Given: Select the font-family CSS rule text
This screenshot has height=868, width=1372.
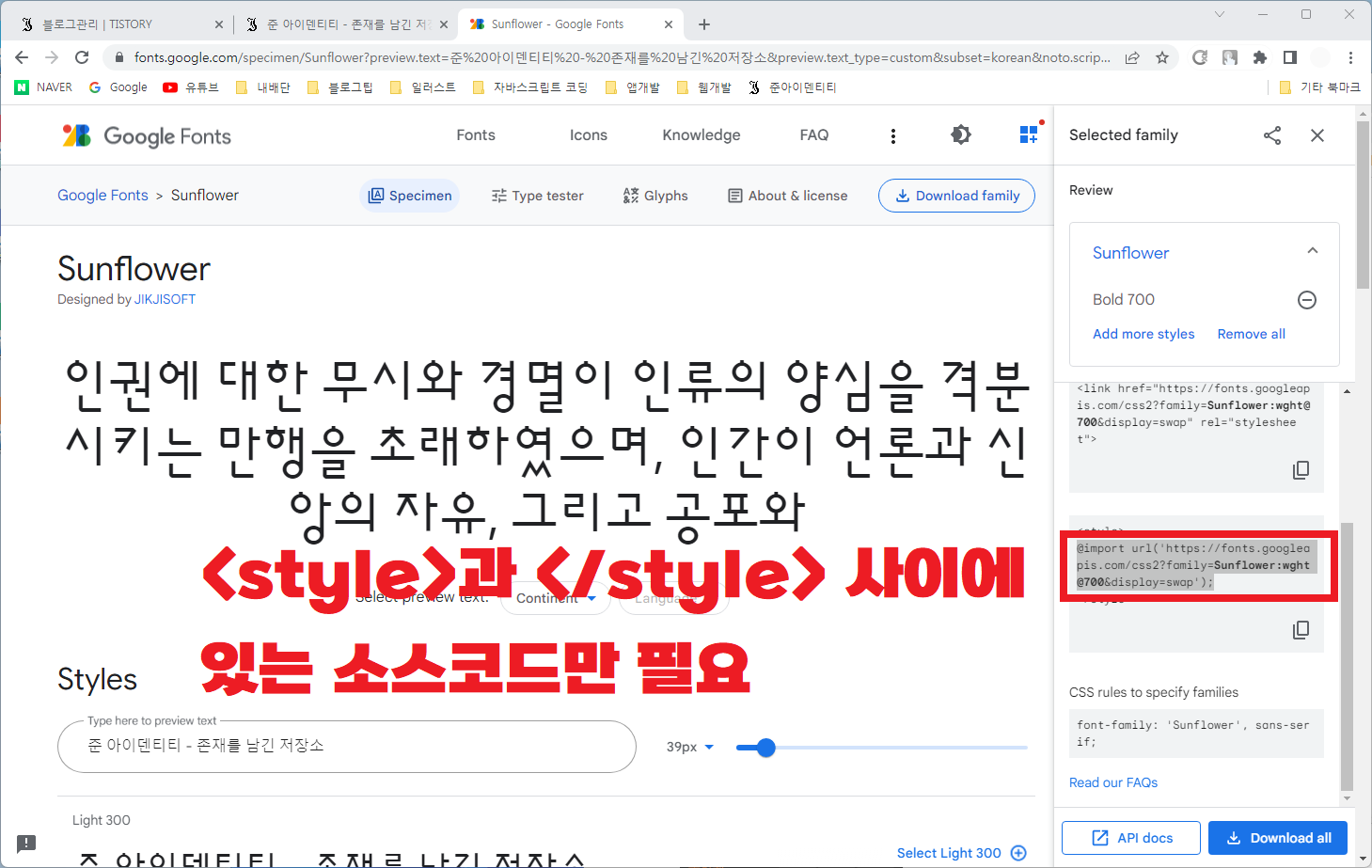Looking at the screenshot, I should click(x=1193, y=734).
